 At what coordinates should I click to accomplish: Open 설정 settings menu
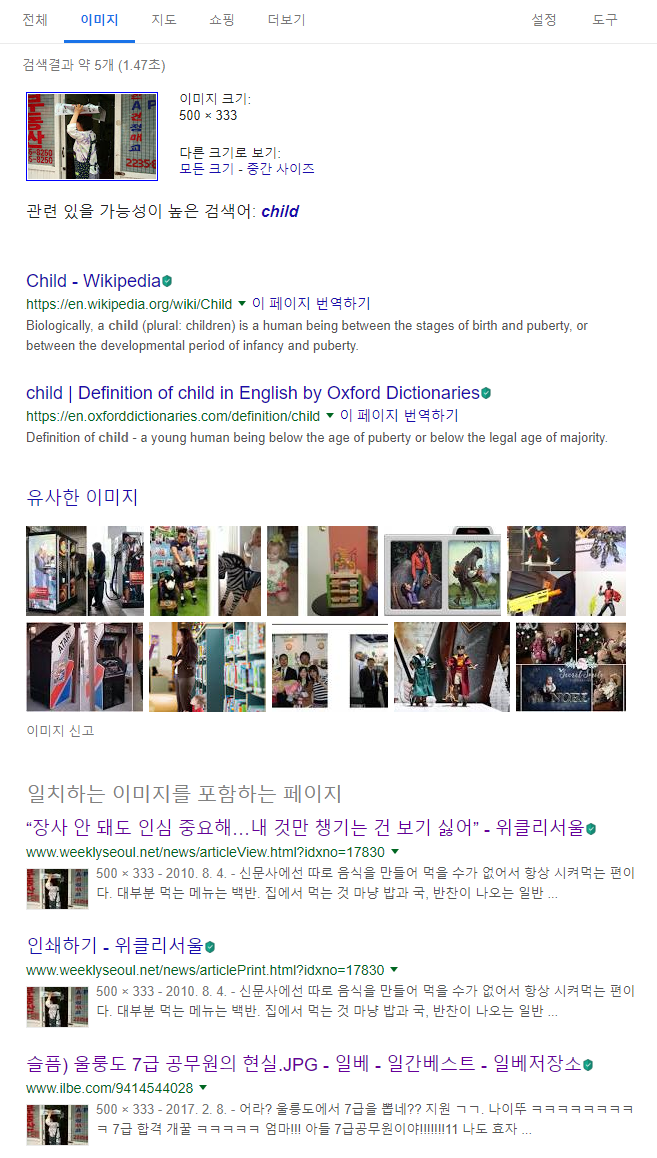coord(544,20)
